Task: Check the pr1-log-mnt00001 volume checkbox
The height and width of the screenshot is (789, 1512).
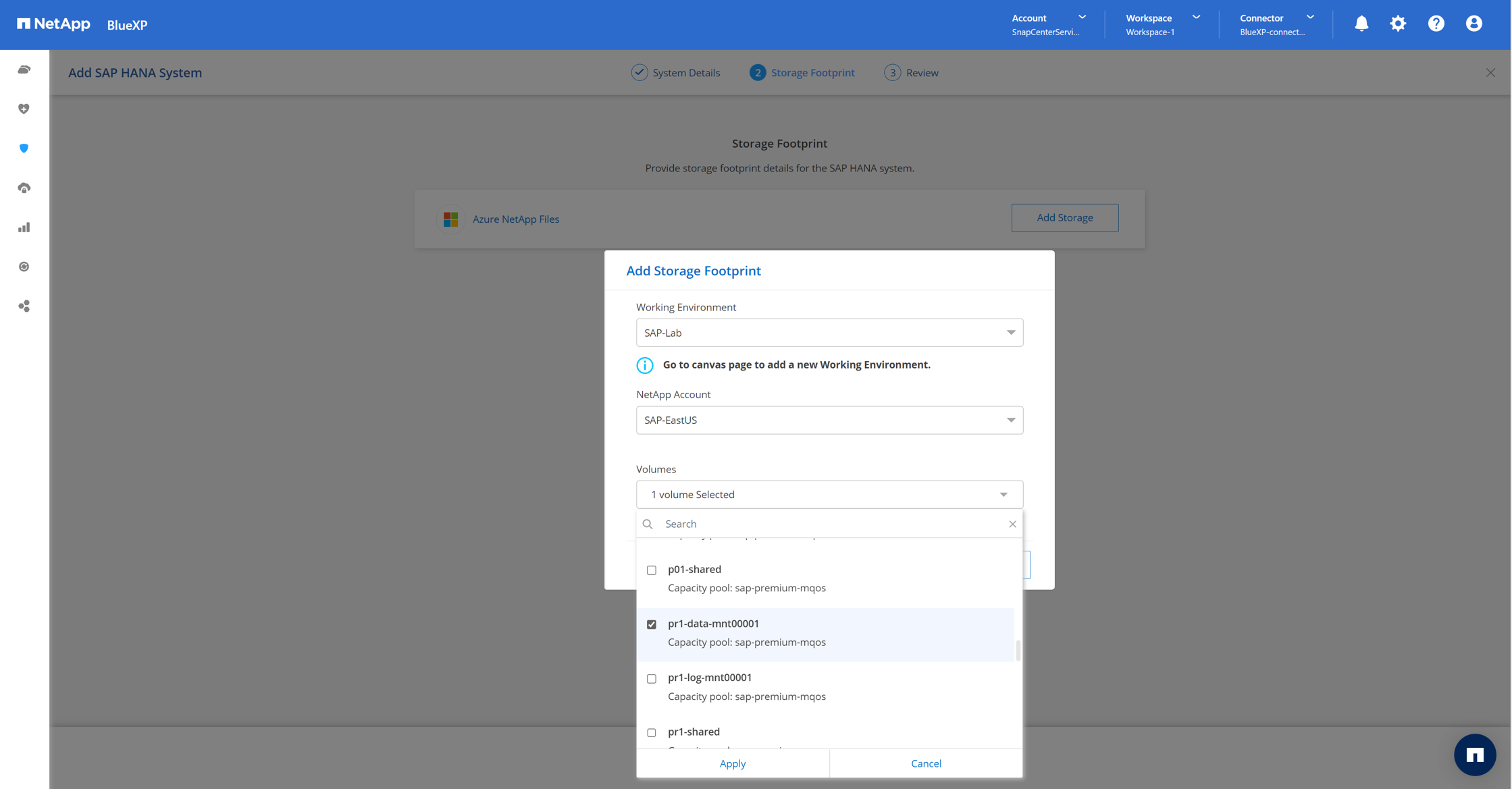Action: pos(652,679)
